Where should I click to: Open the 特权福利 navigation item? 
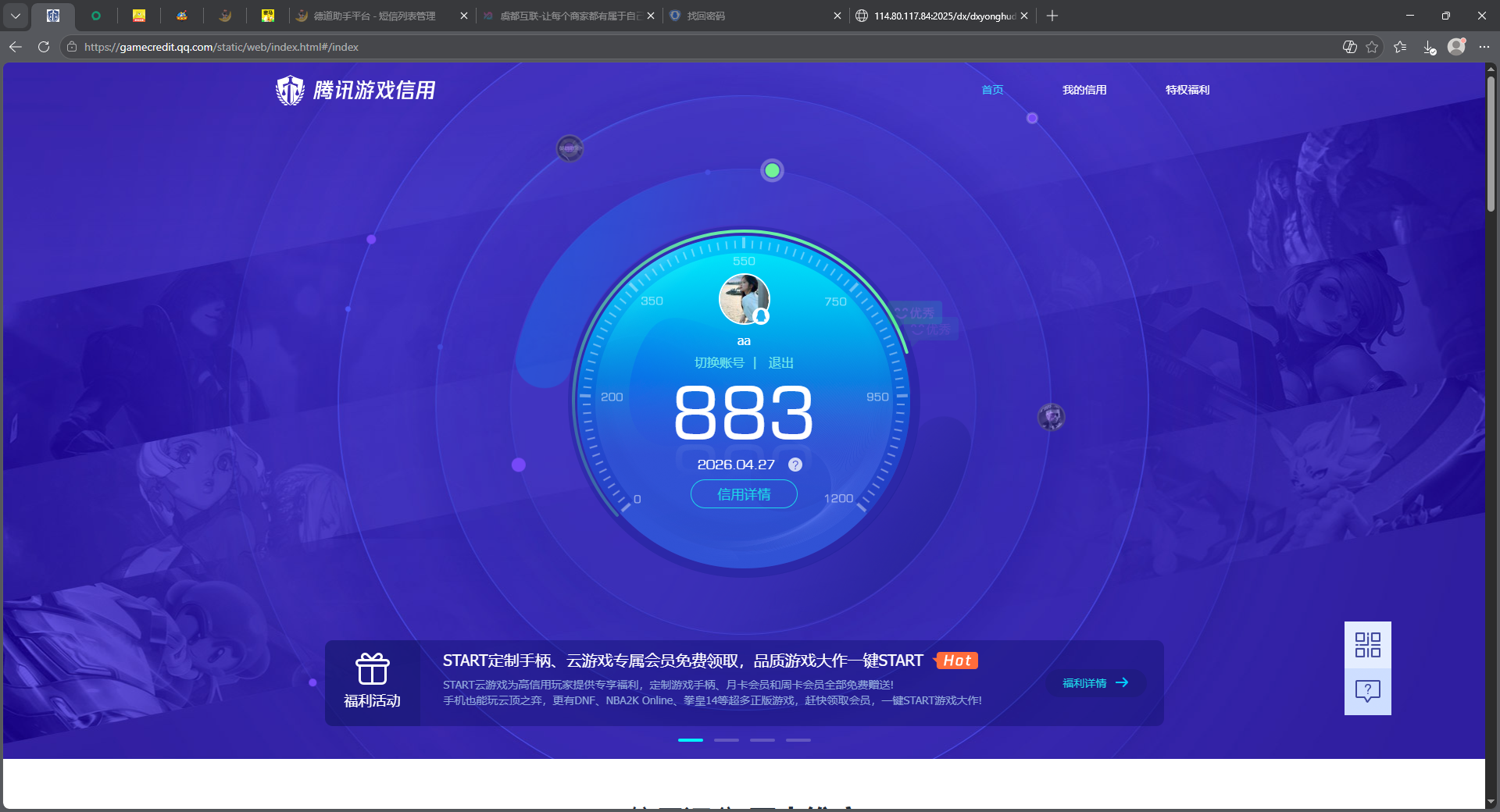click(1187, 90)
